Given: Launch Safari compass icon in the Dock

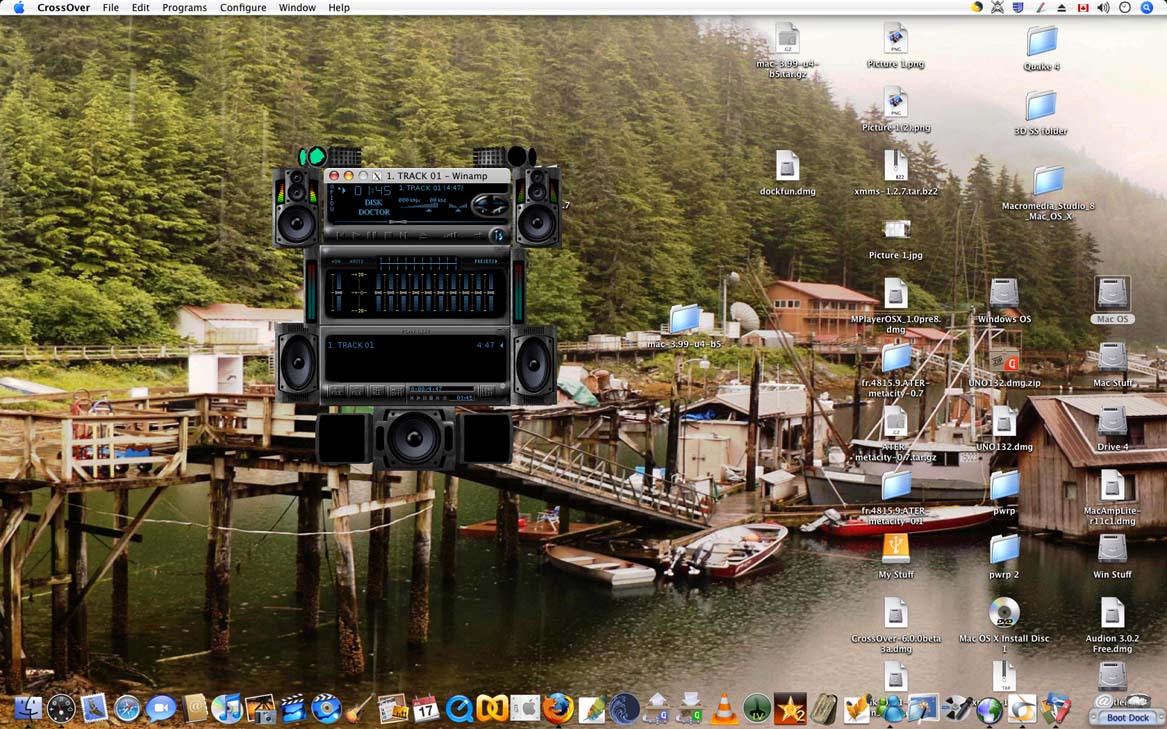Looking at the screenshot, I should (127, 708).
